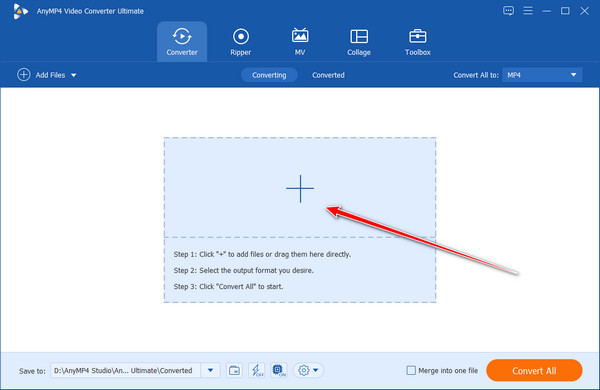Viewport: 600px width, 390px height.
Task: Click the large plus to add files
Action: point(300,188)
